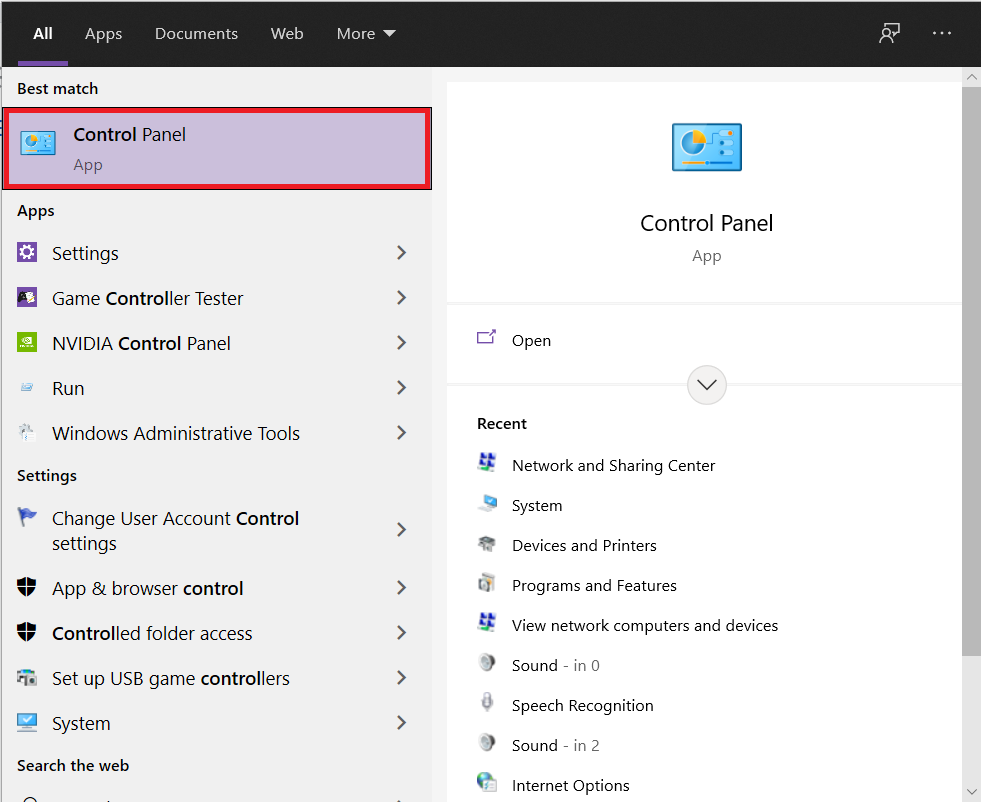Switch to the All tab
Screen dimensions: 981x802
(43, 34)
